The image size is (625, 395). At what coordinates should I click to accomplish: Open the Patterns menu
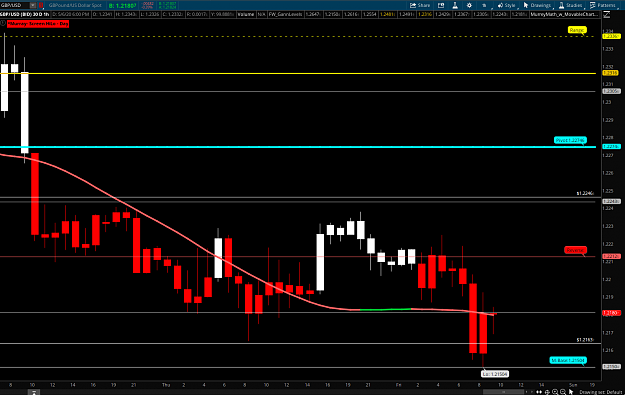[603, 5]
